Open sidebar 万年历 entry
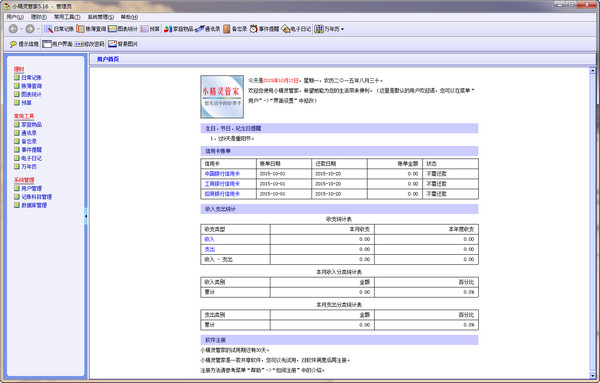This screenshot has width=600, height=383. [x=25, y=167]
